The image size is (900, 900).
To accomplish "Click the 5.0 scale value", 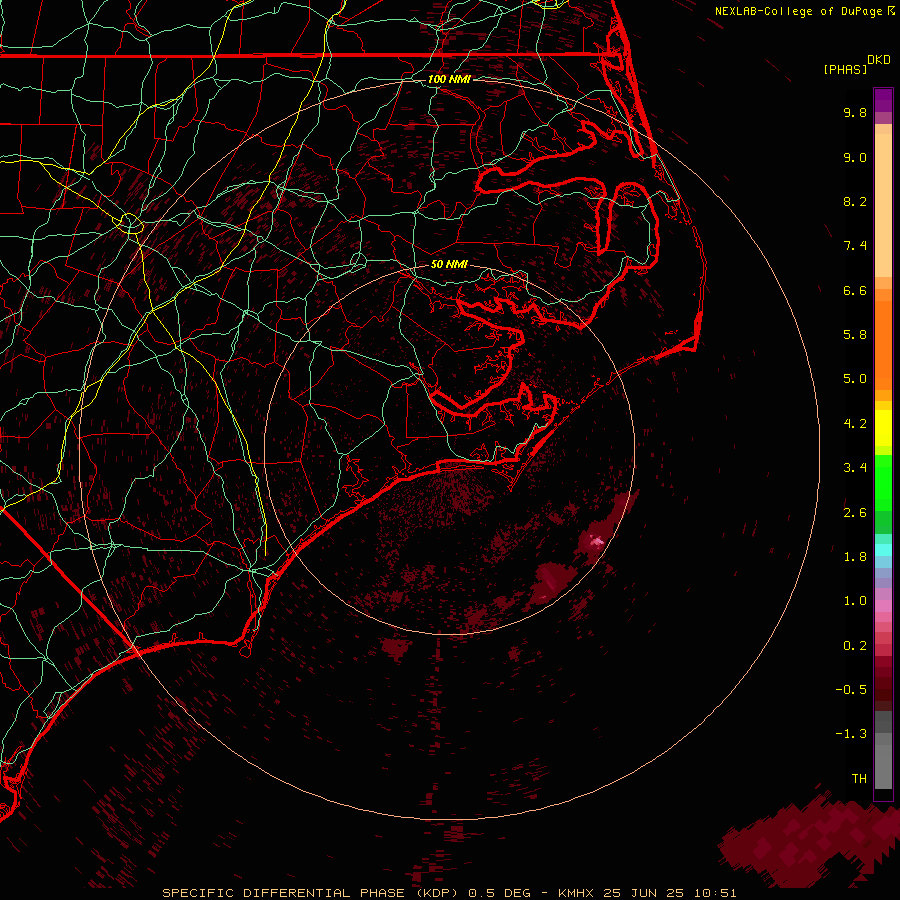I will tap(855, 379).
